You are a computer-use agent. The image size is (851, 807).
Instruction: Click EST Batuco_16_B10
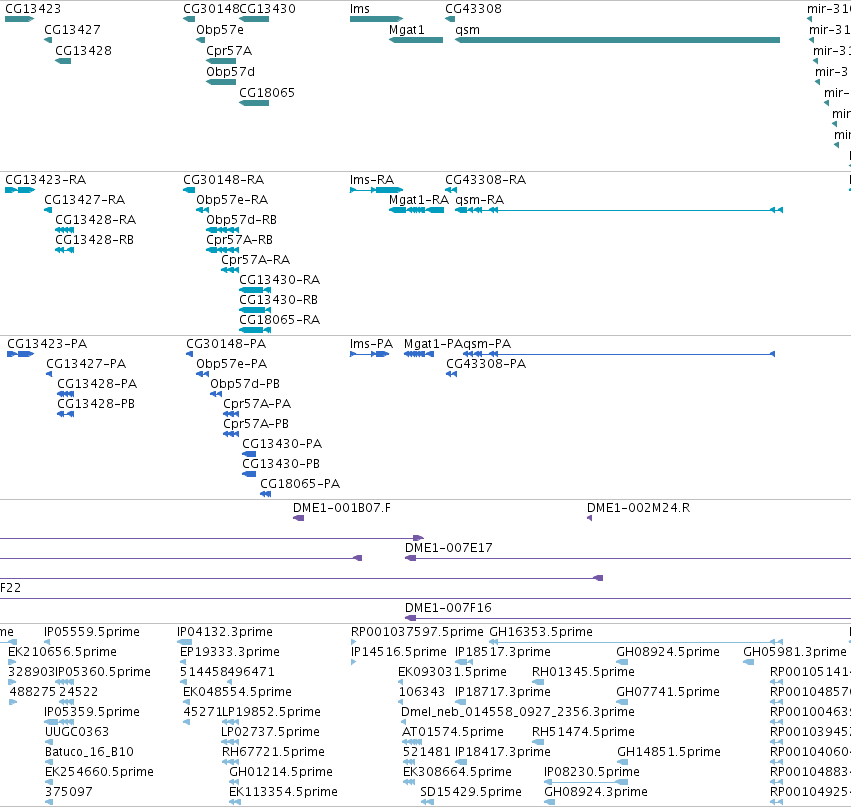pyautogui.click(x=90, y=752)
